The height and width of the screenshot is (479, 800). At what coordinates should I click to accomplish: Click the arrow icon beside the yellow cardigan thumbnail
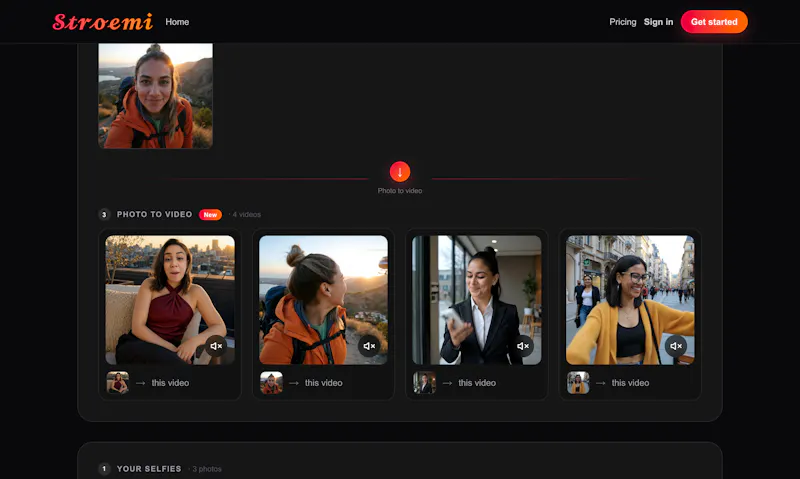tap(601, 383)
